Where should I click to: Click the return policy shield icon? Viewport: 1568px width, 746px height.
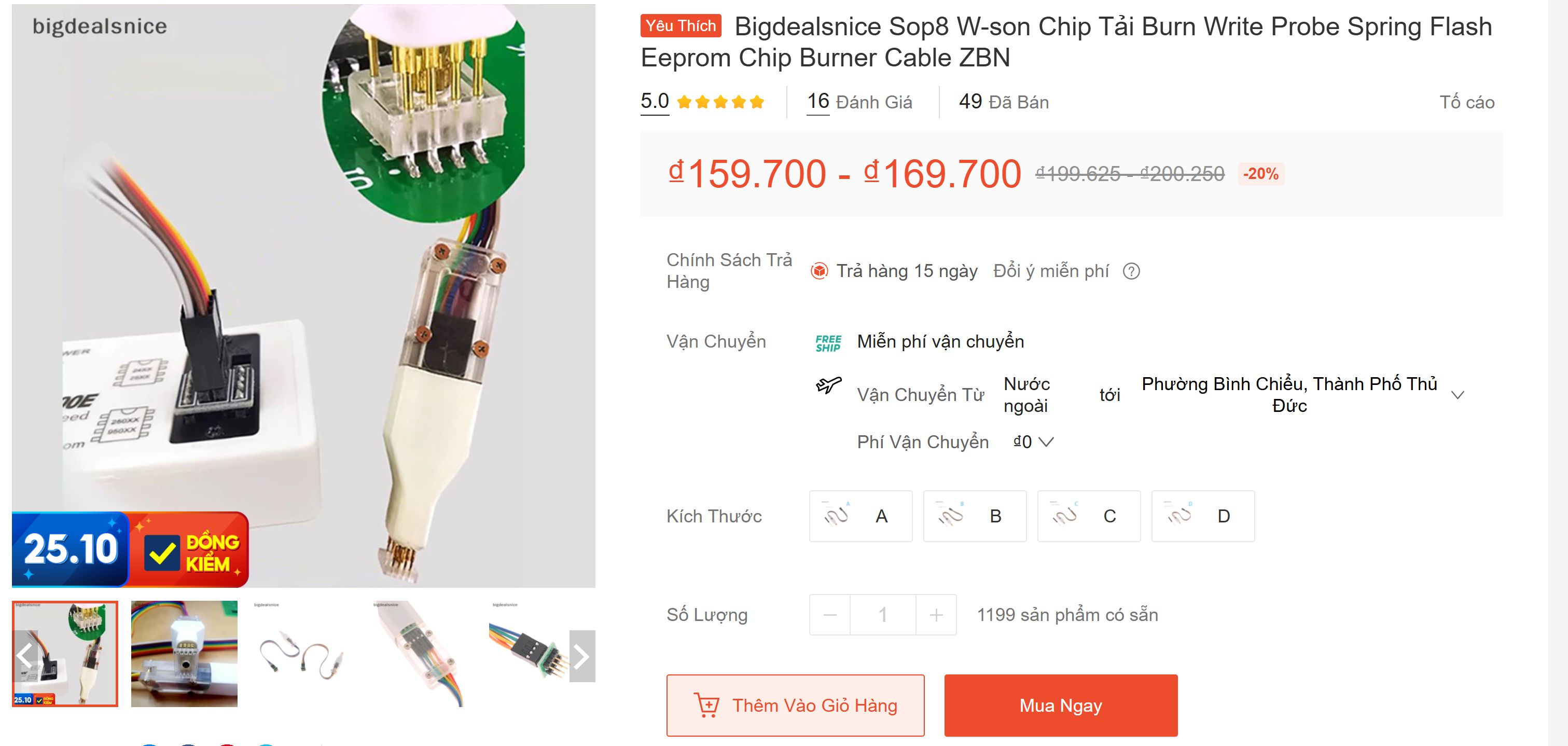pos(820,271)
